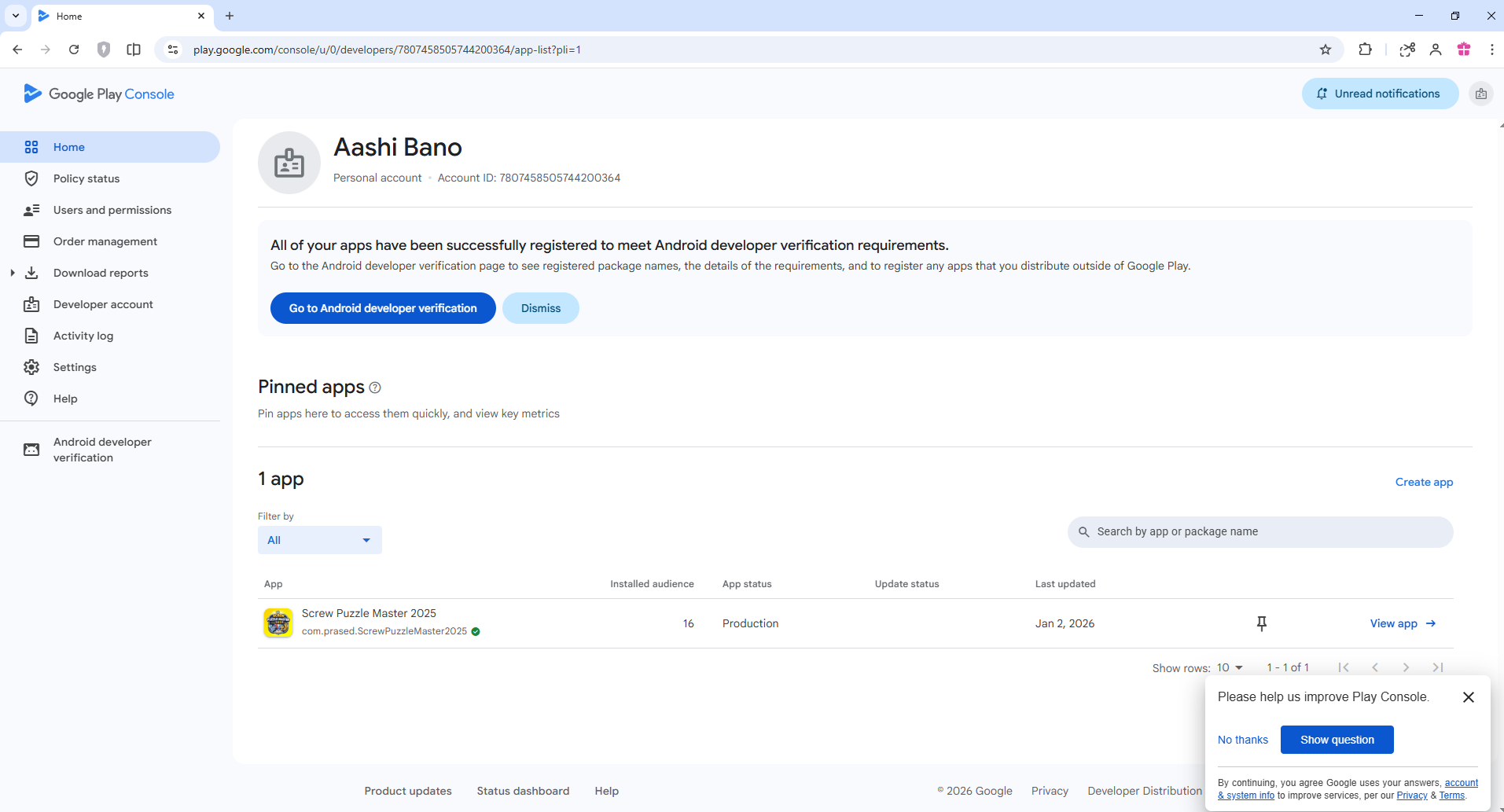This screenshot has width=1504, height=812.
Task: Click the Pinned apps help icon
Action: pyautogui.click(x=375, y=388)
